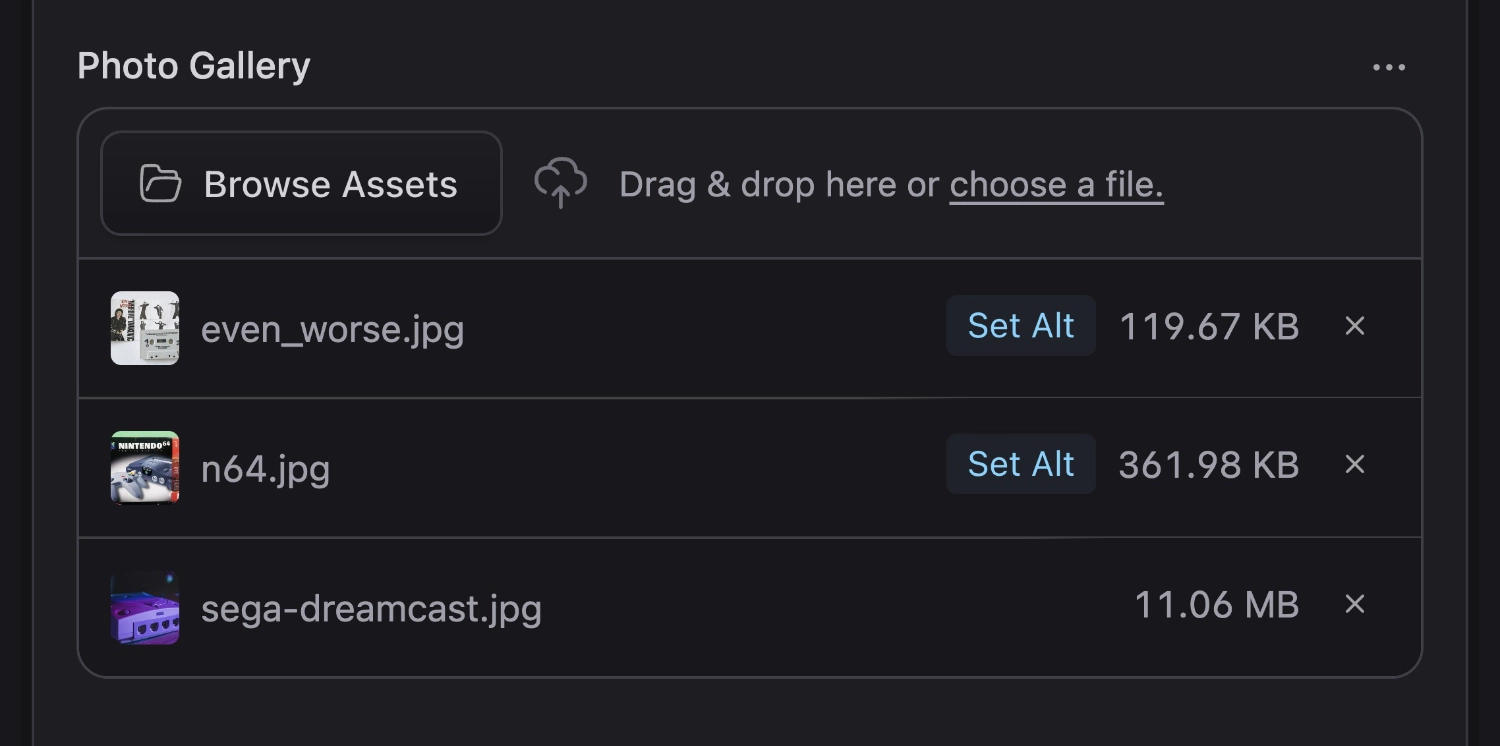Set Alt text for even_worse.jpg
1500x746 pixels.
1020,325
